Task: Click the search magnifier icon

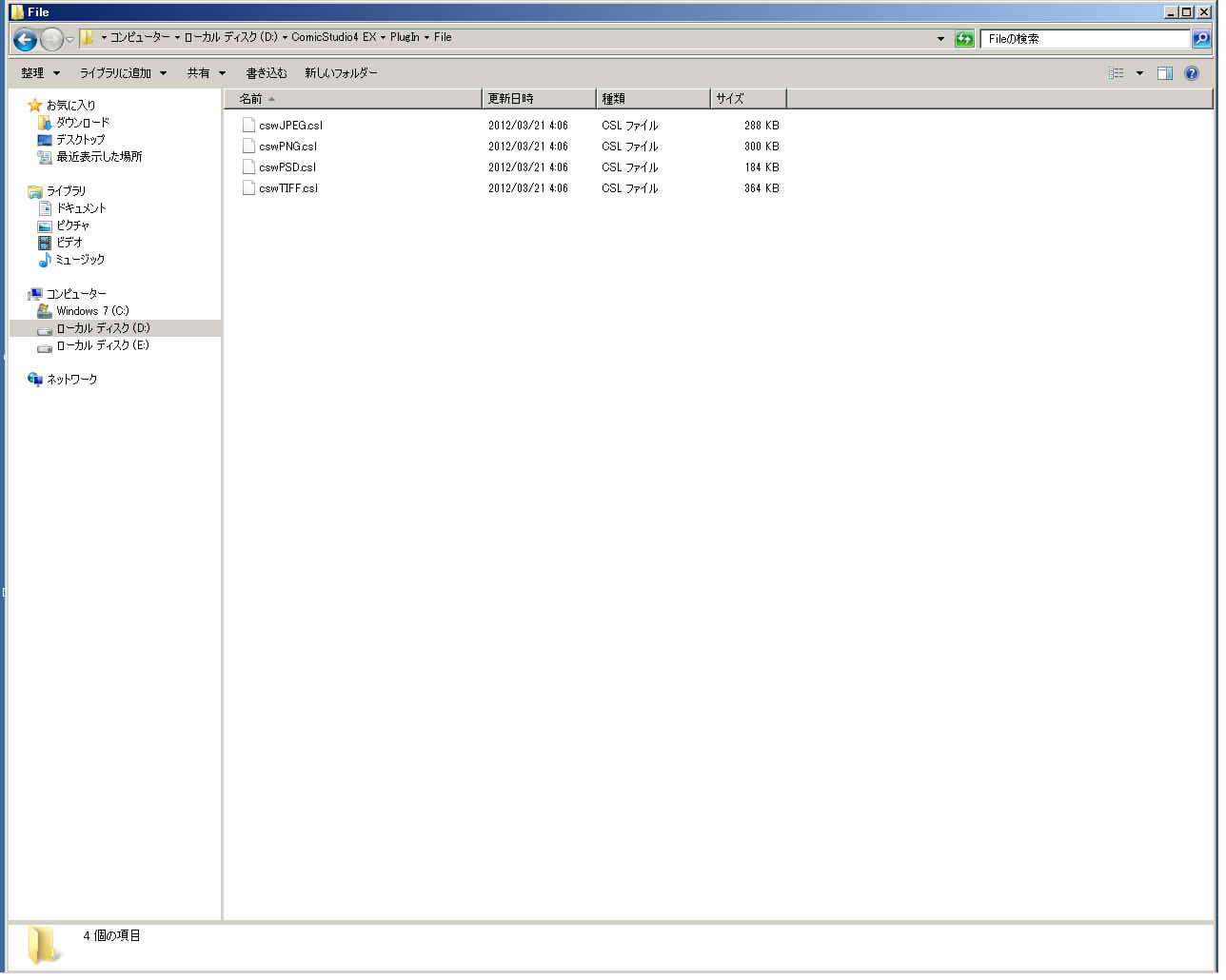Action: click(1201, 39)
